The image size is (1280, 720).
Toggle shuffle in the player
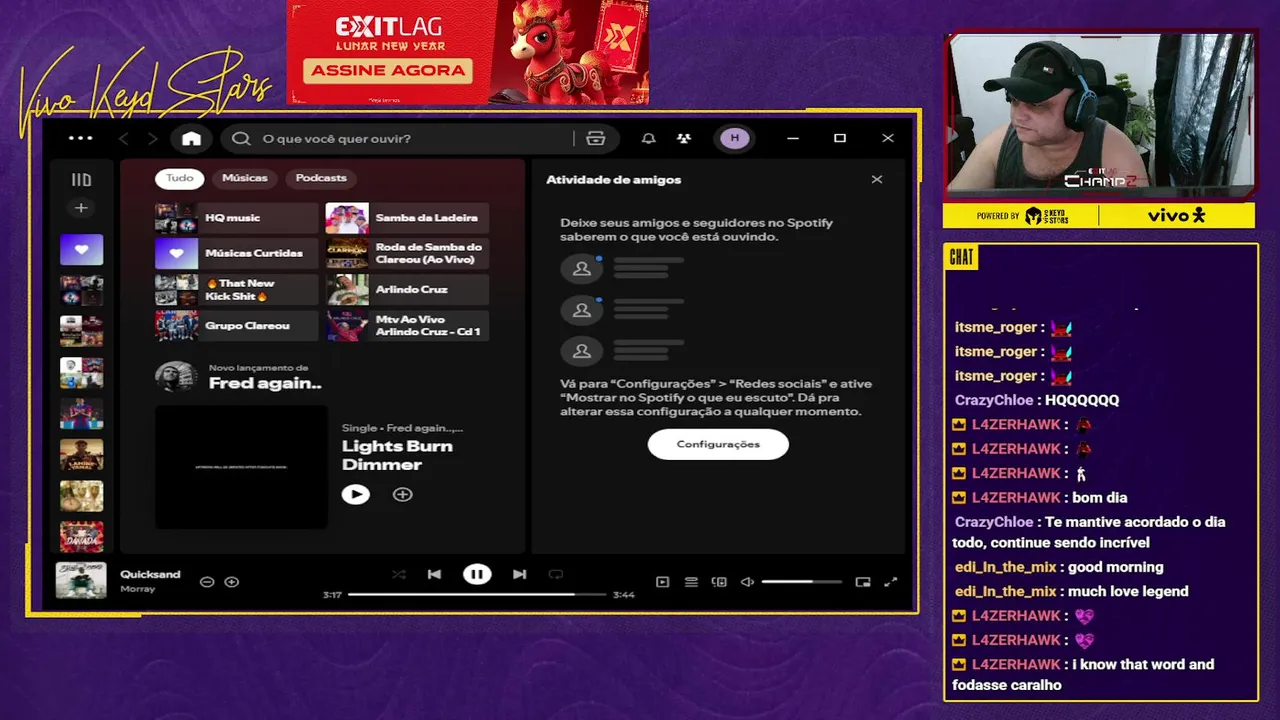[x=399, y=574]
